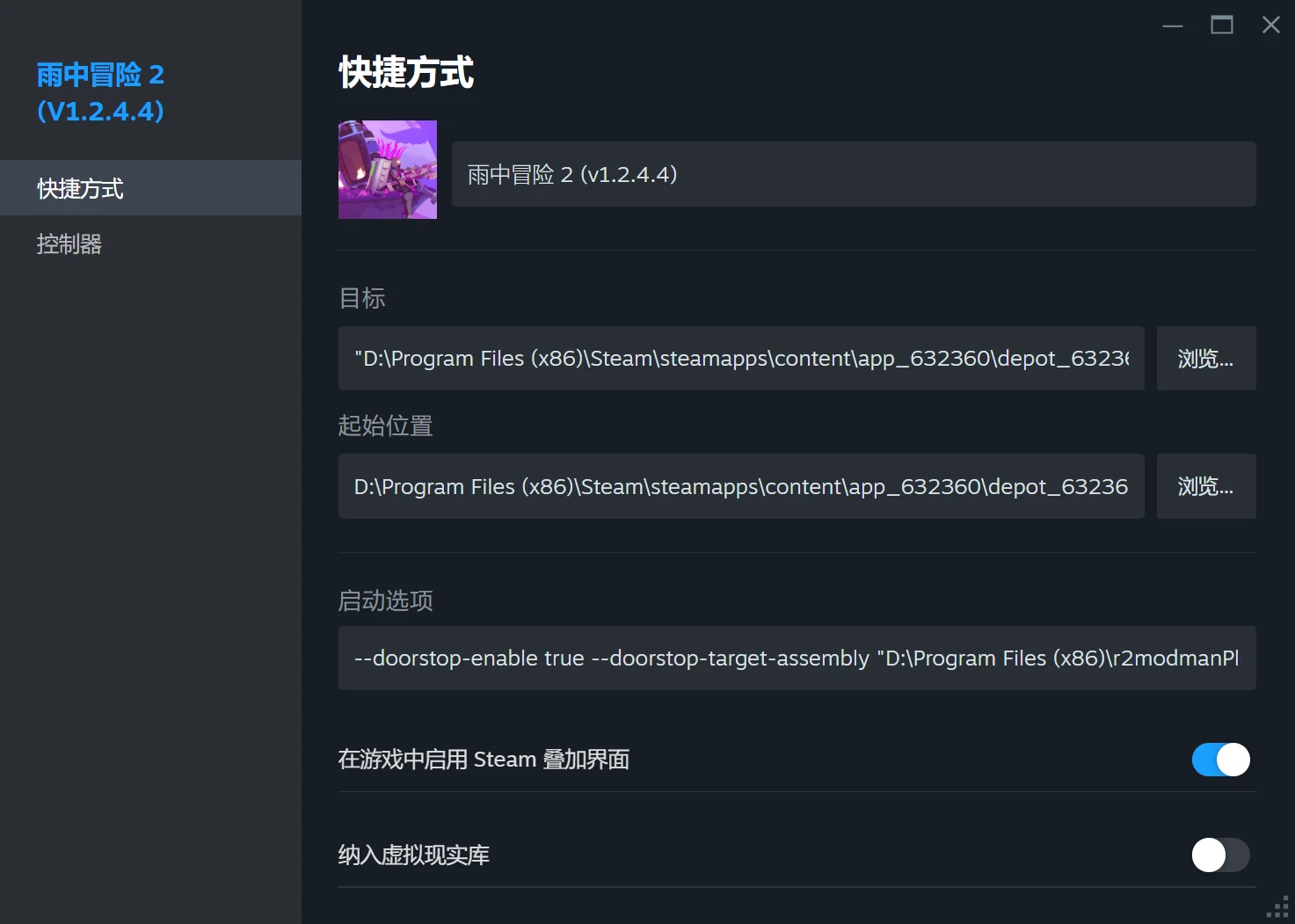Maximize the properties window
Image resolution: width=1295 pixels, height=924 pixels.
tap(1222, 25)
